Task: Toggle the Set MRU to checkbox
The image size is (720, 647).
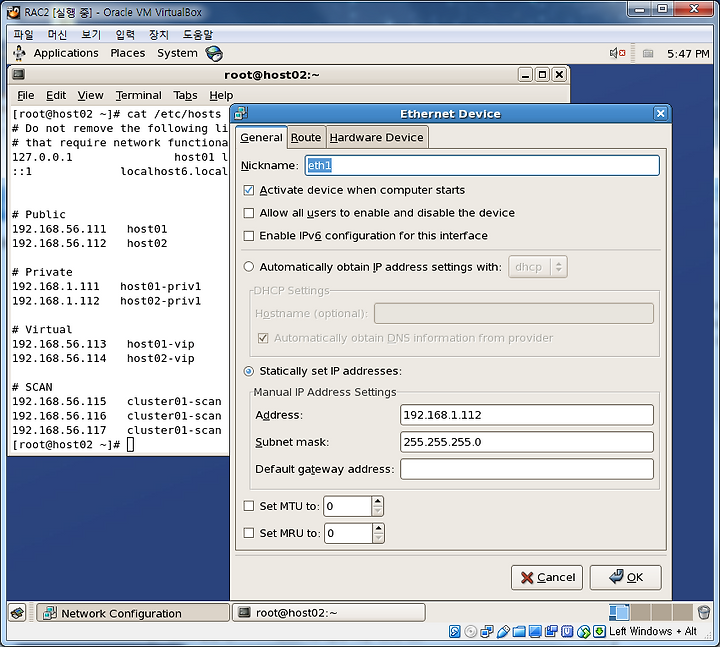Action: coord(248,533)
